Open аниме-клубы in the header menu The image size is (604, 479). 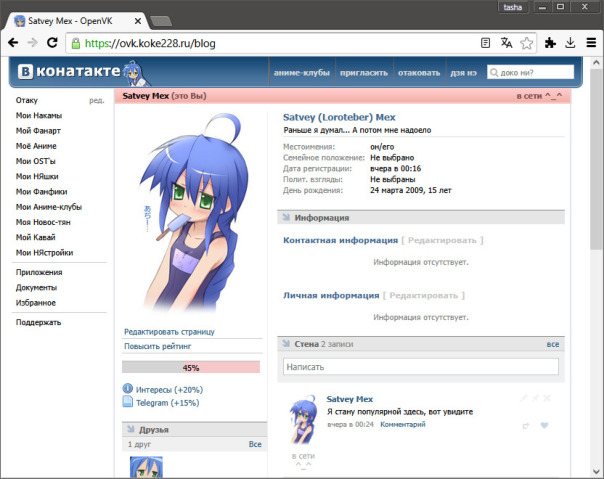[x=302, y=73]
